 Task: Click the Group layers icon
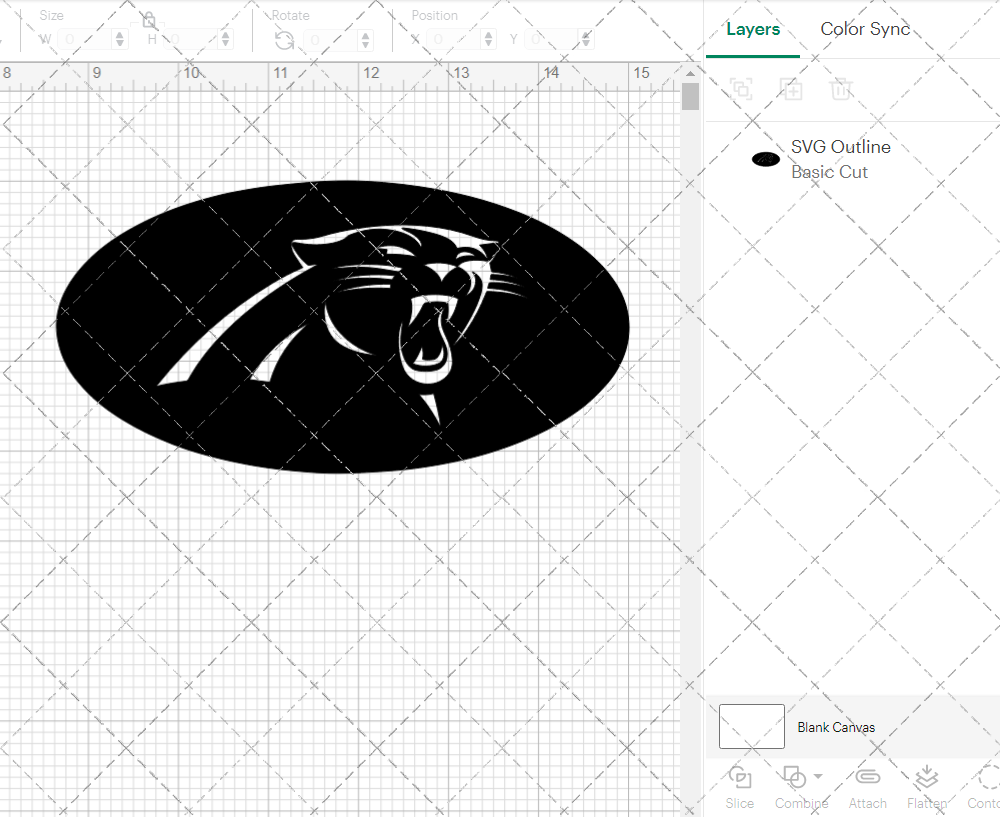(x=741, y=89)
